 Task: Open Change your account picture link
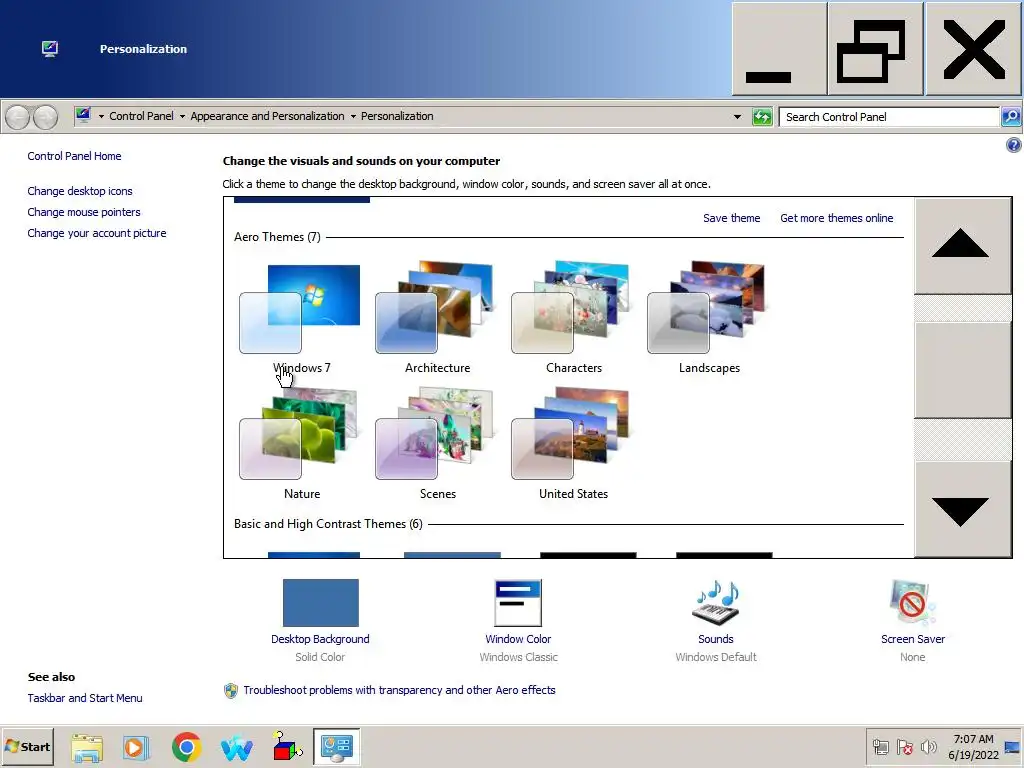[x=97, y=233]
